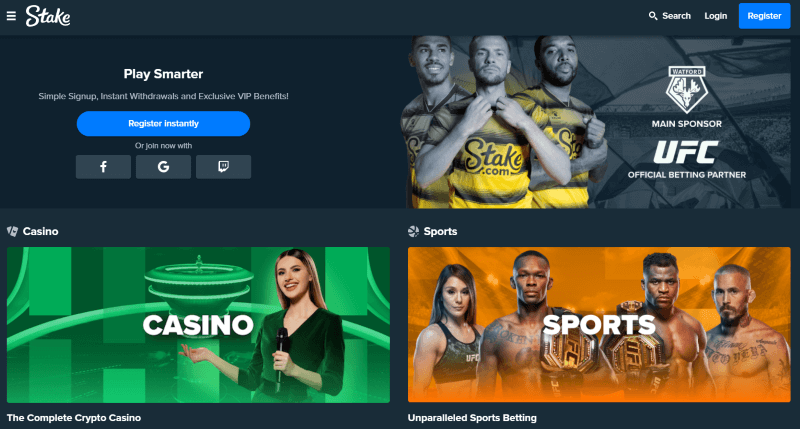The image size is (800, 429).
Task: Open the hamburger menu icon
Action: point(11,16)
